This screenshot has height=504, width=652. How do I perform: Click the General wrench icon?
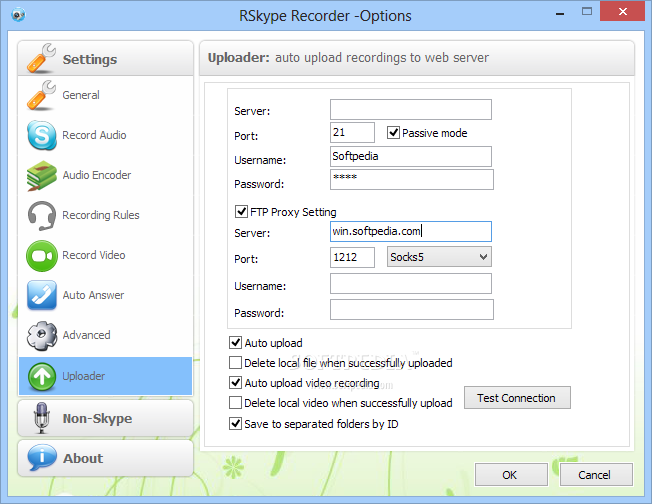[x=41, y=95]
